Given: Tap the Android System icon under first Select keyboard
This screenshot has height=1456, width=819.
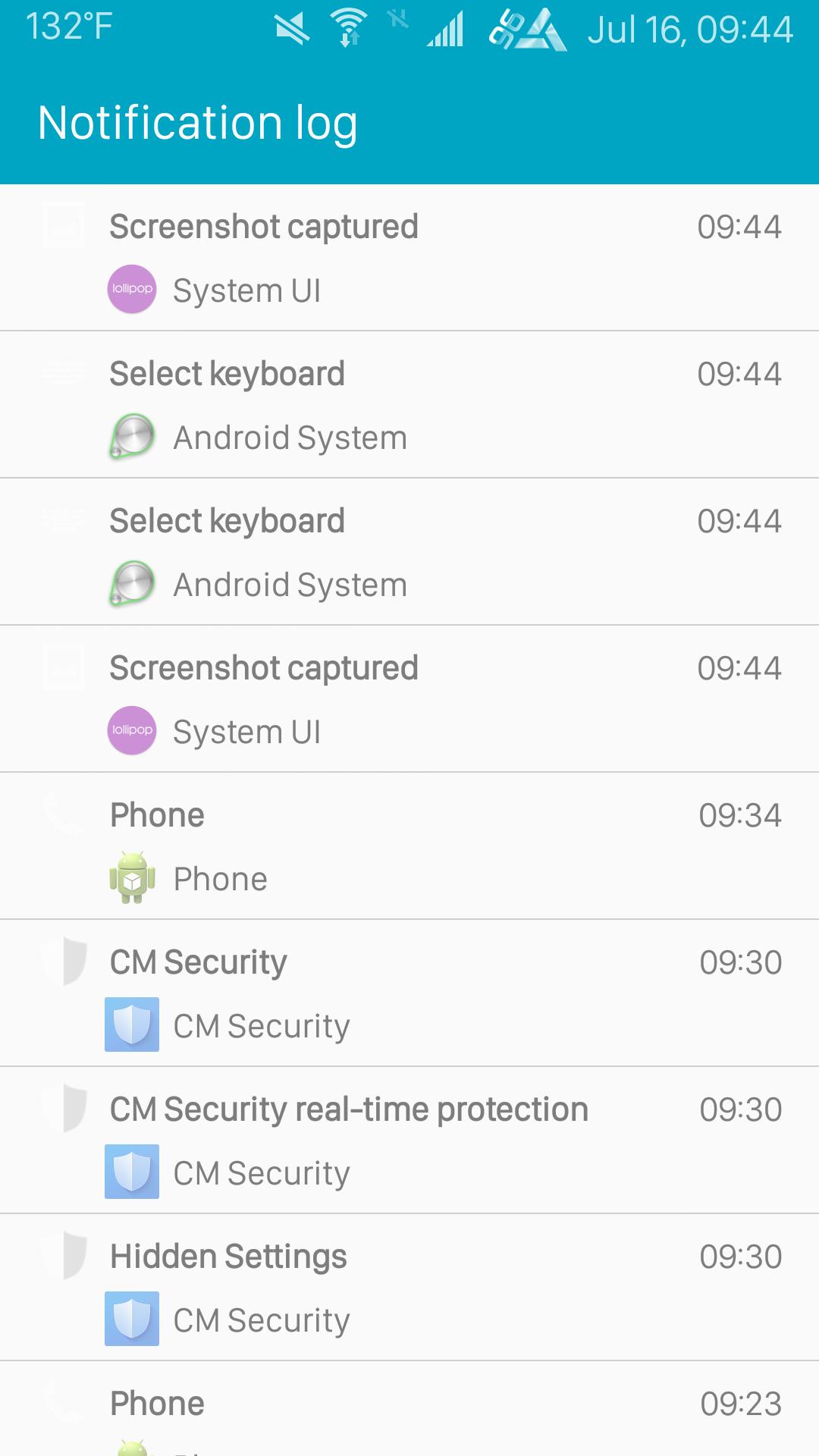Looking at the screenshot, I should tap(132, 436).
